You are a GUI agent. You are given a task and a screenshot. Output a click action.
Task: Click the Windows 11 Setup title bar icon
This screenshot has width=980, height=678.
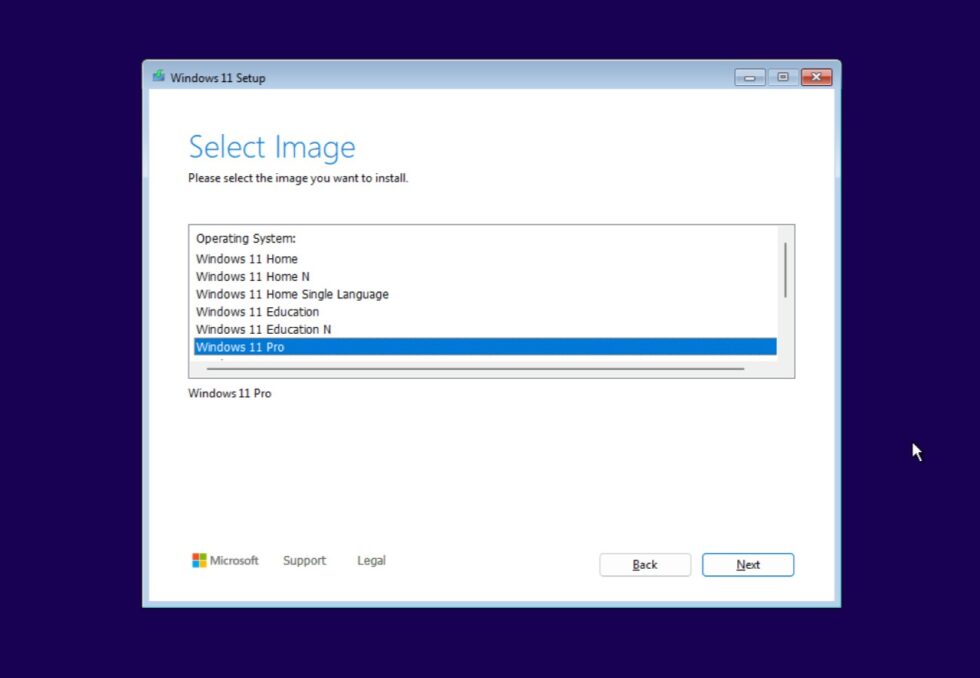point(159,76)
